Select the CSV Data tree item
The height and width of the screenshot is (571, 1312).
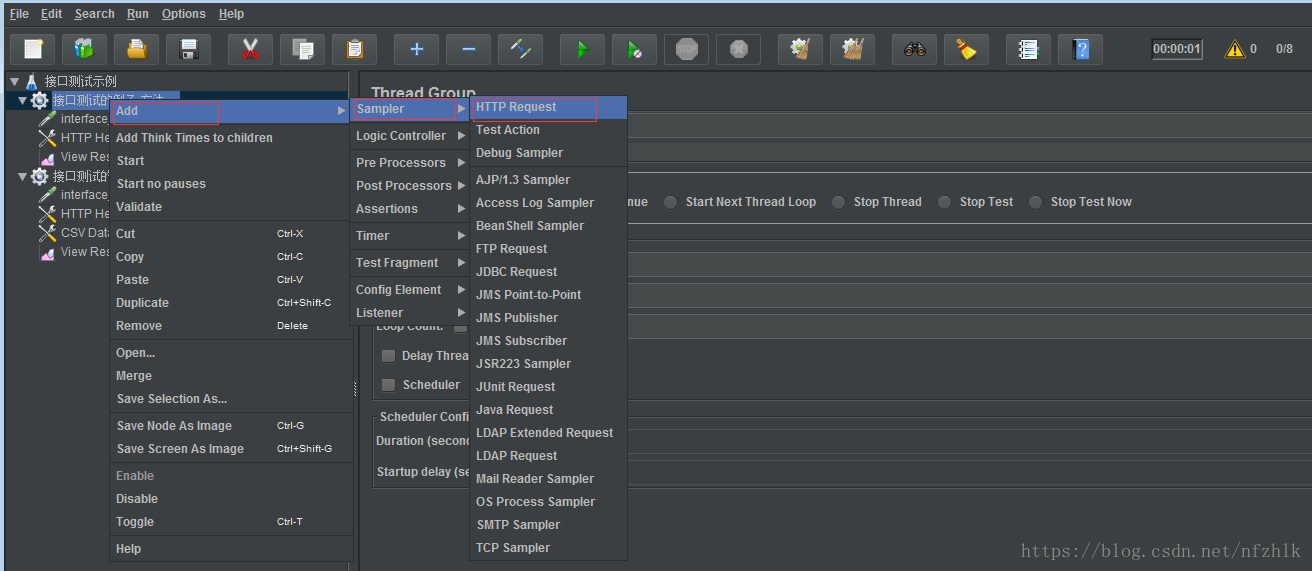pos(84,233)
